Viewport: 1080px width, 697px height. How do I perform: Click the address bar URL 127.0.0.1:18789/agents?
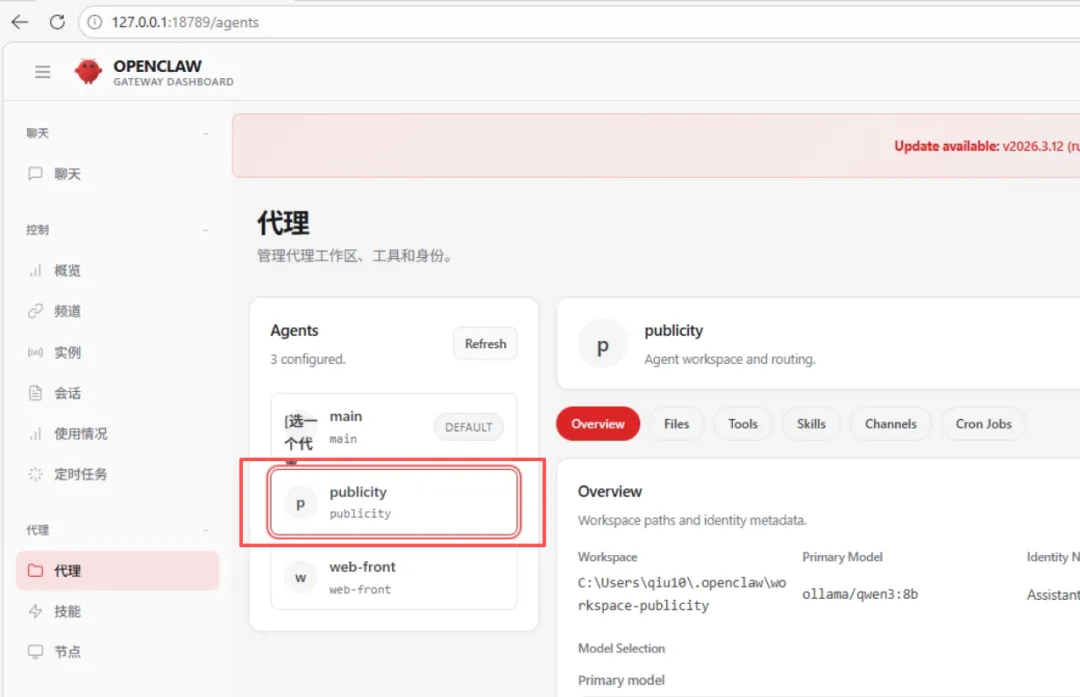pyautogui.click(x=185, y=22)
